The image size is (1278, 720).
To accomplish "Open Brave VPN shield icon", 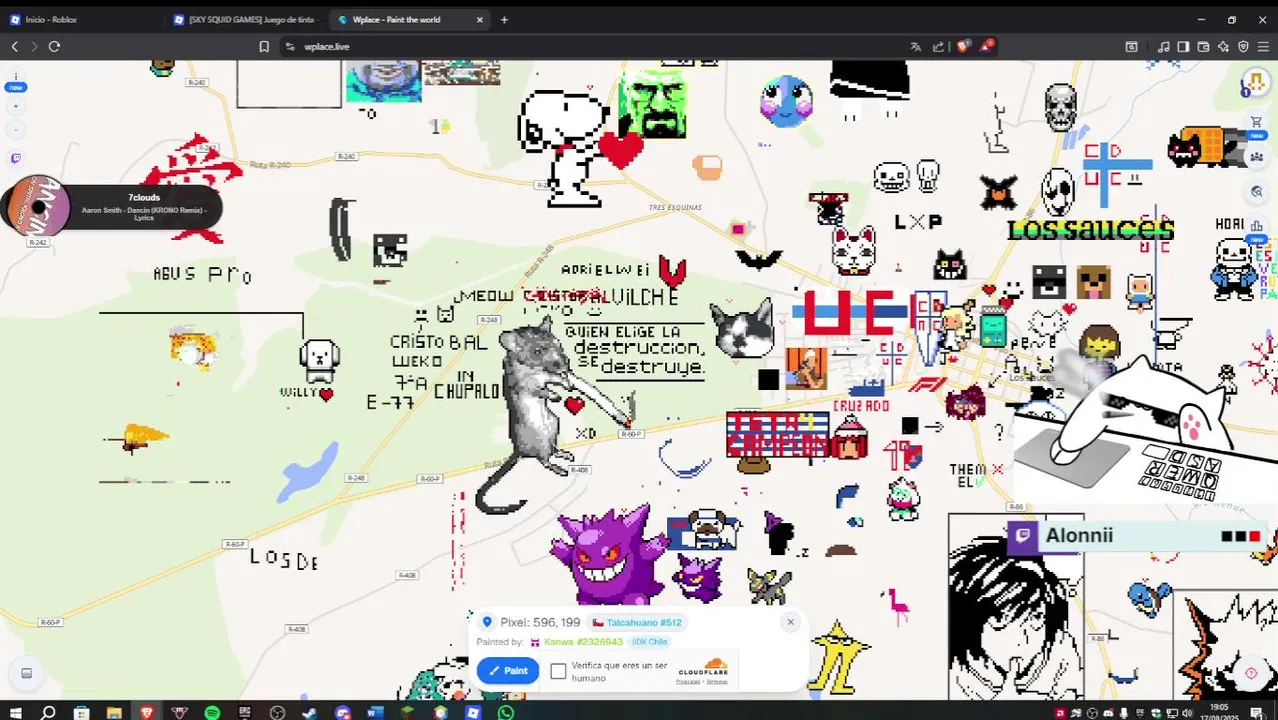I will click(1243, 46).
